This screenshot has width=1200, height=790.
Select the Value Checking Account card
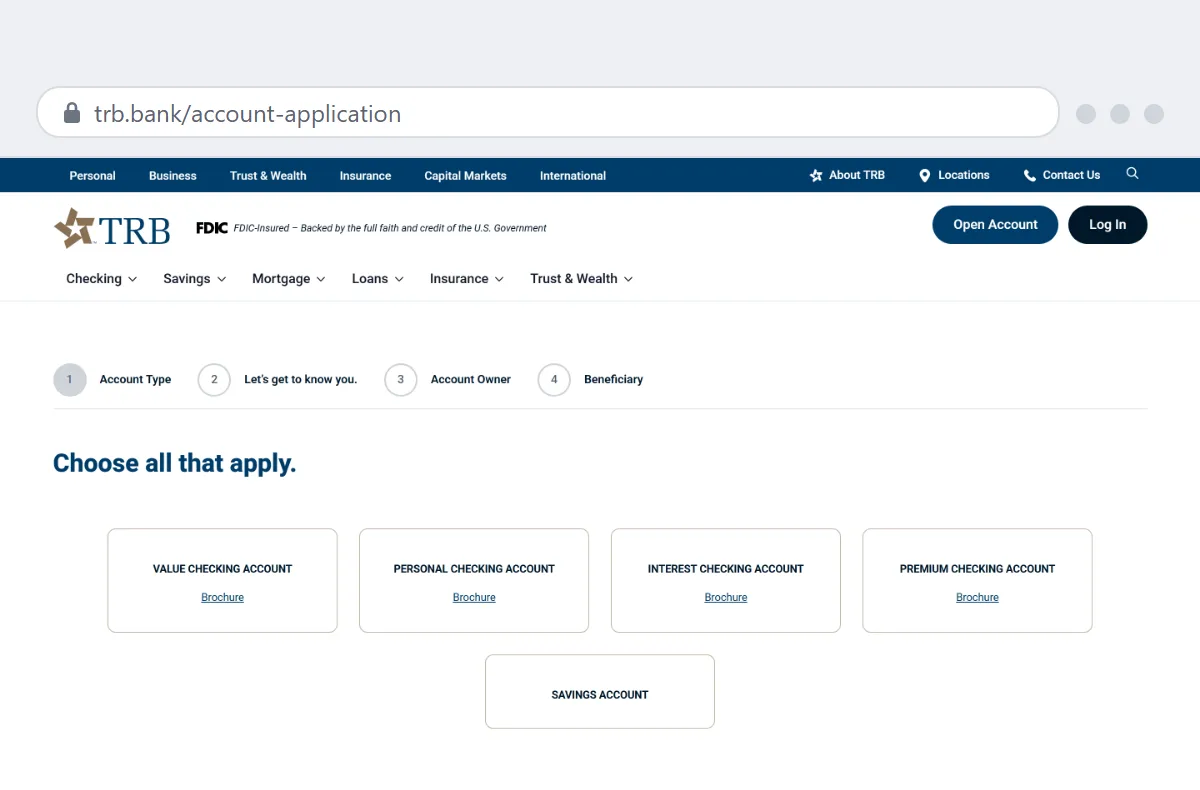[x=222, y=580]
